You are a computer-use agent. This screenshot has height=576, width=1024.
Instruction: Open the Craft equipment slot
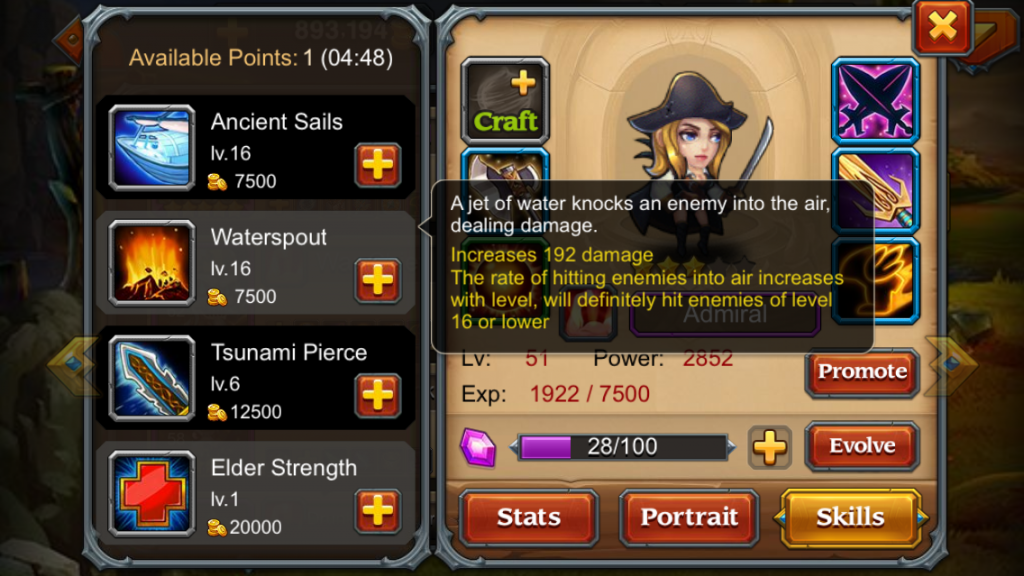coord(505,101)
